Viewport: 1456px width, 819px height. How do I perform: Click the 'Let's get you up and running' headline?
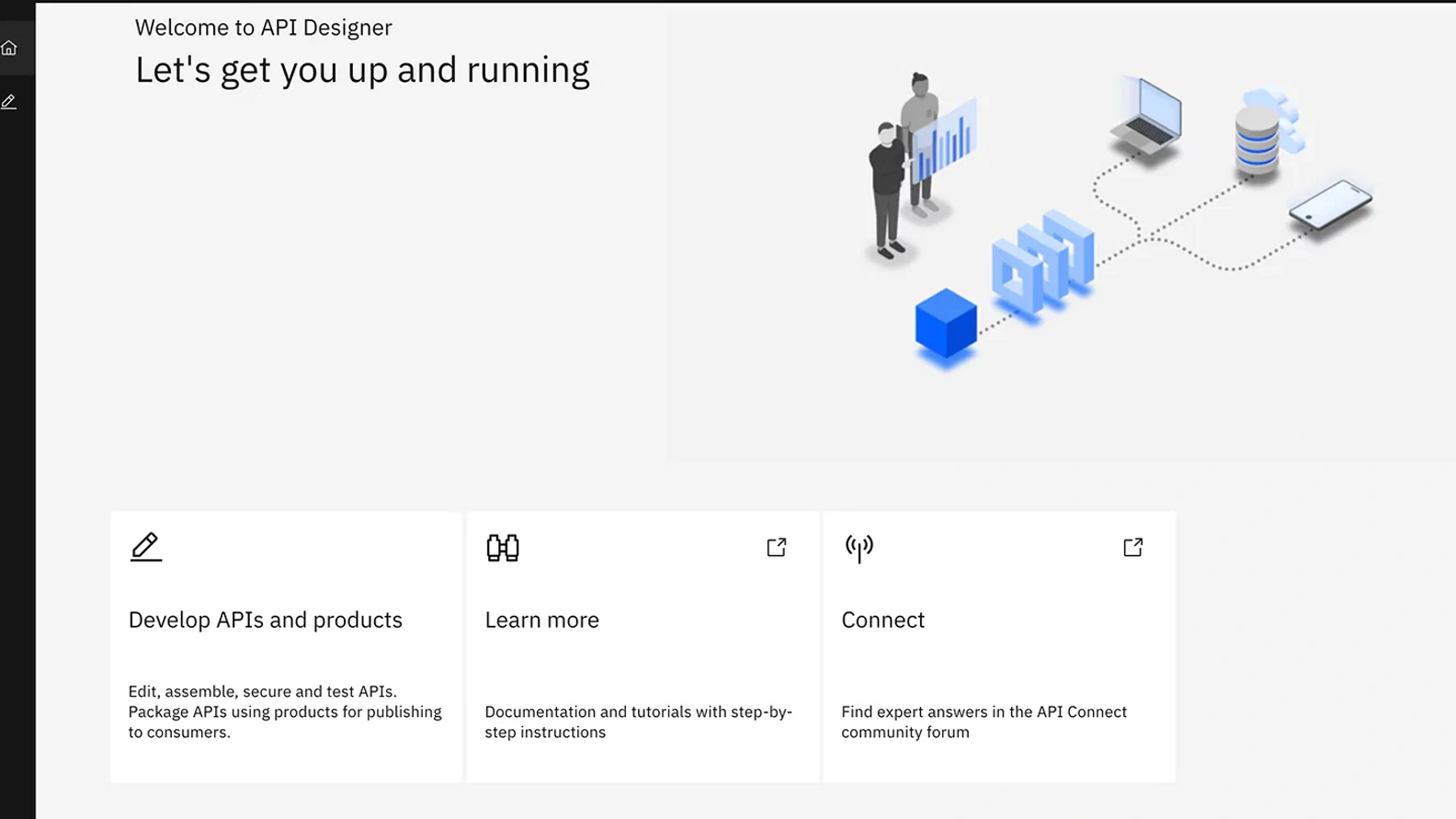point(362,71)
